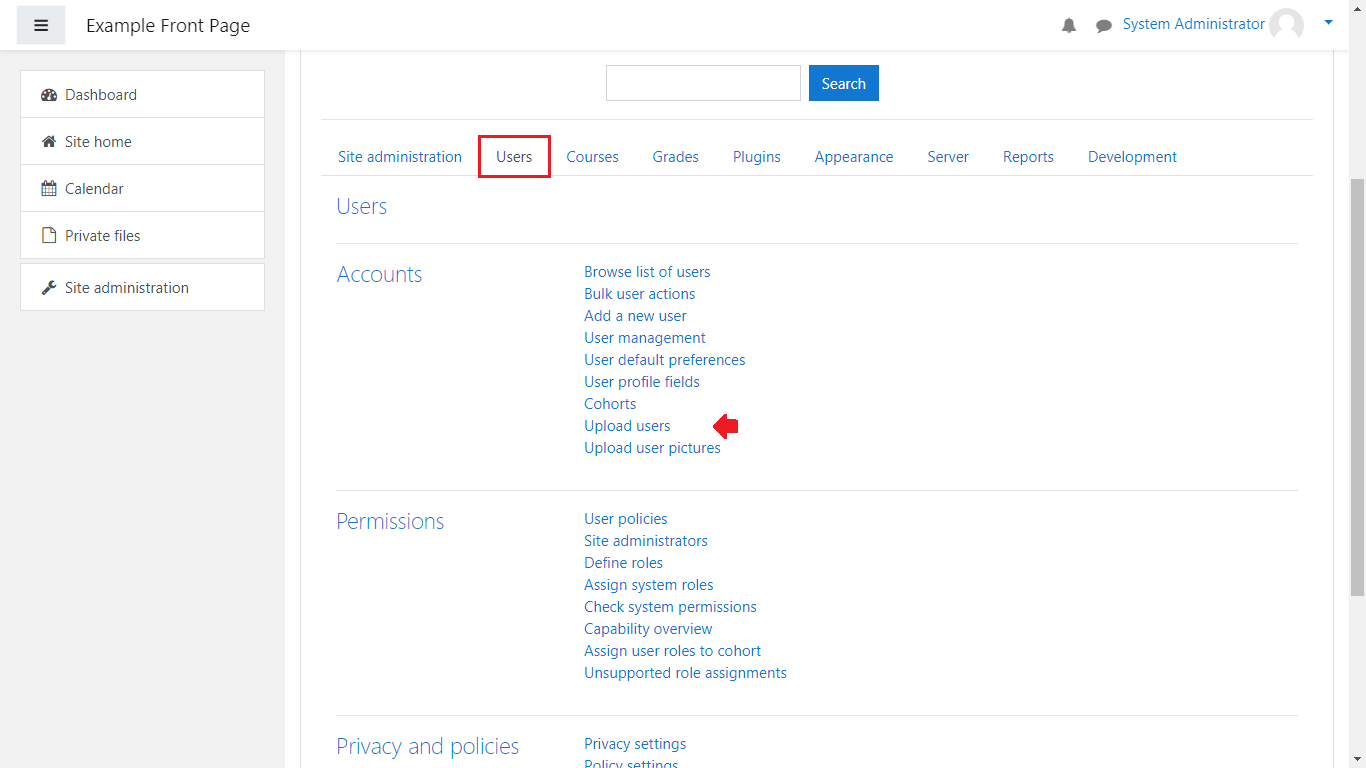Screen dimensions: 1366x768
Task: Open the messages speech bubble icon
Action: (x=1104, y=26)
